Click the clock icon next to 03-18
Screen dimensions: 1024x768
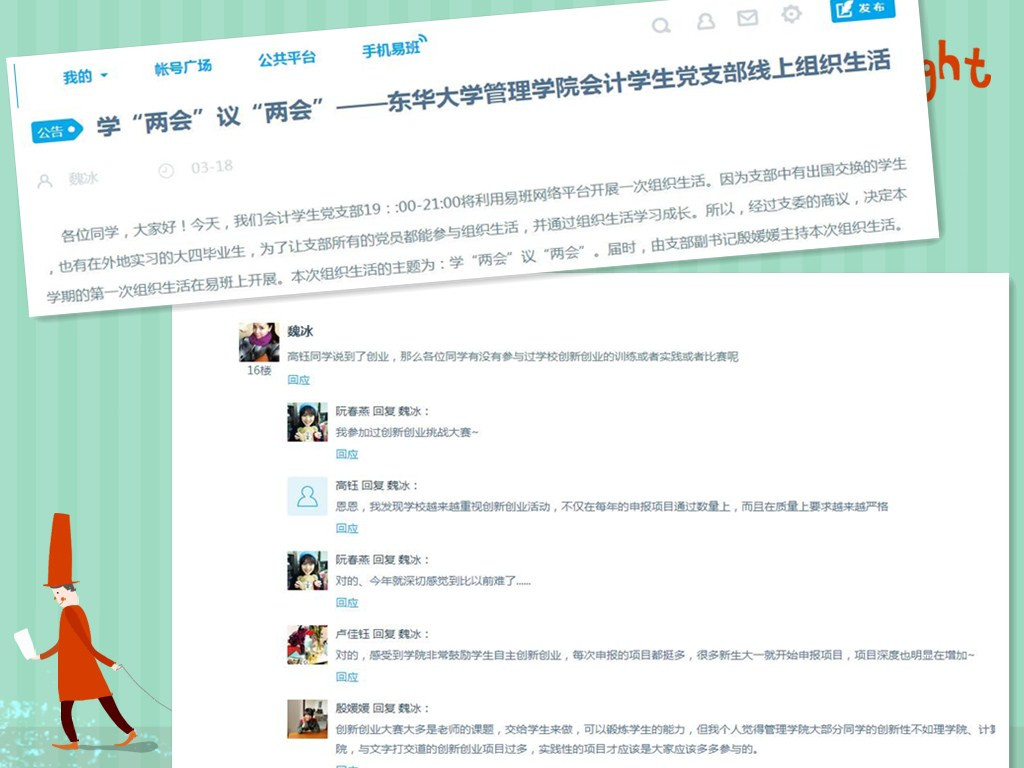[166, 171]
